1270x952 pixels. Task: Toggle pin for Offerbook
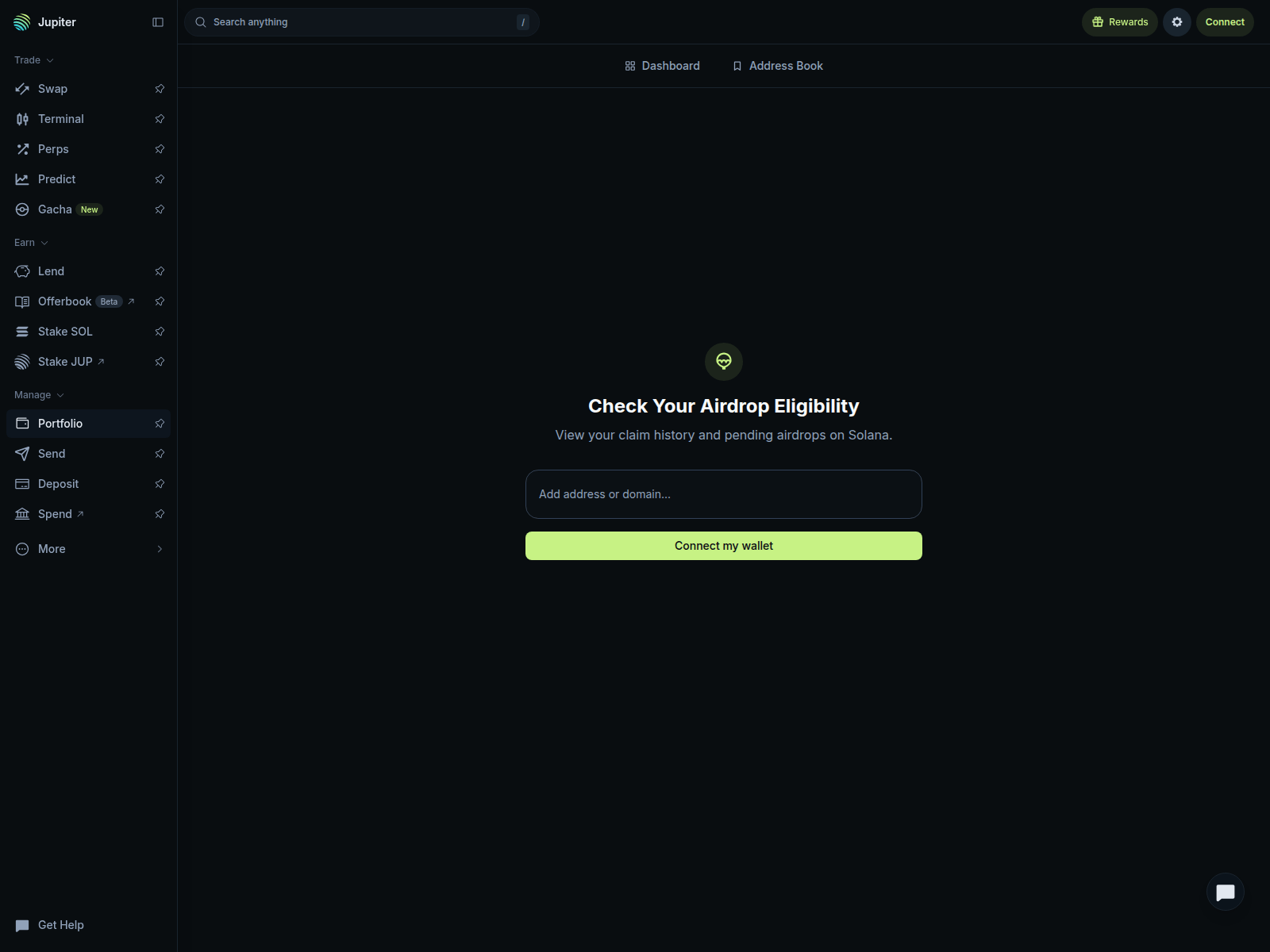(160, 301)
